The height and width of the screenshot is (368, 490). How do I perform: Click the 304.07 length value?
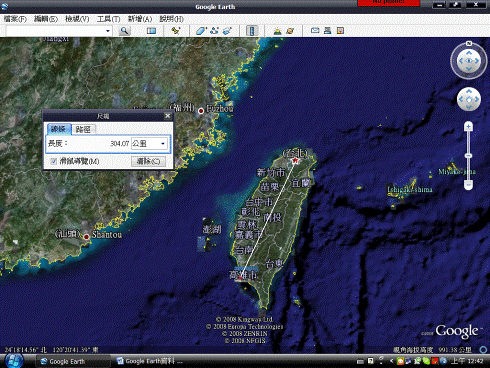(119, 144)
